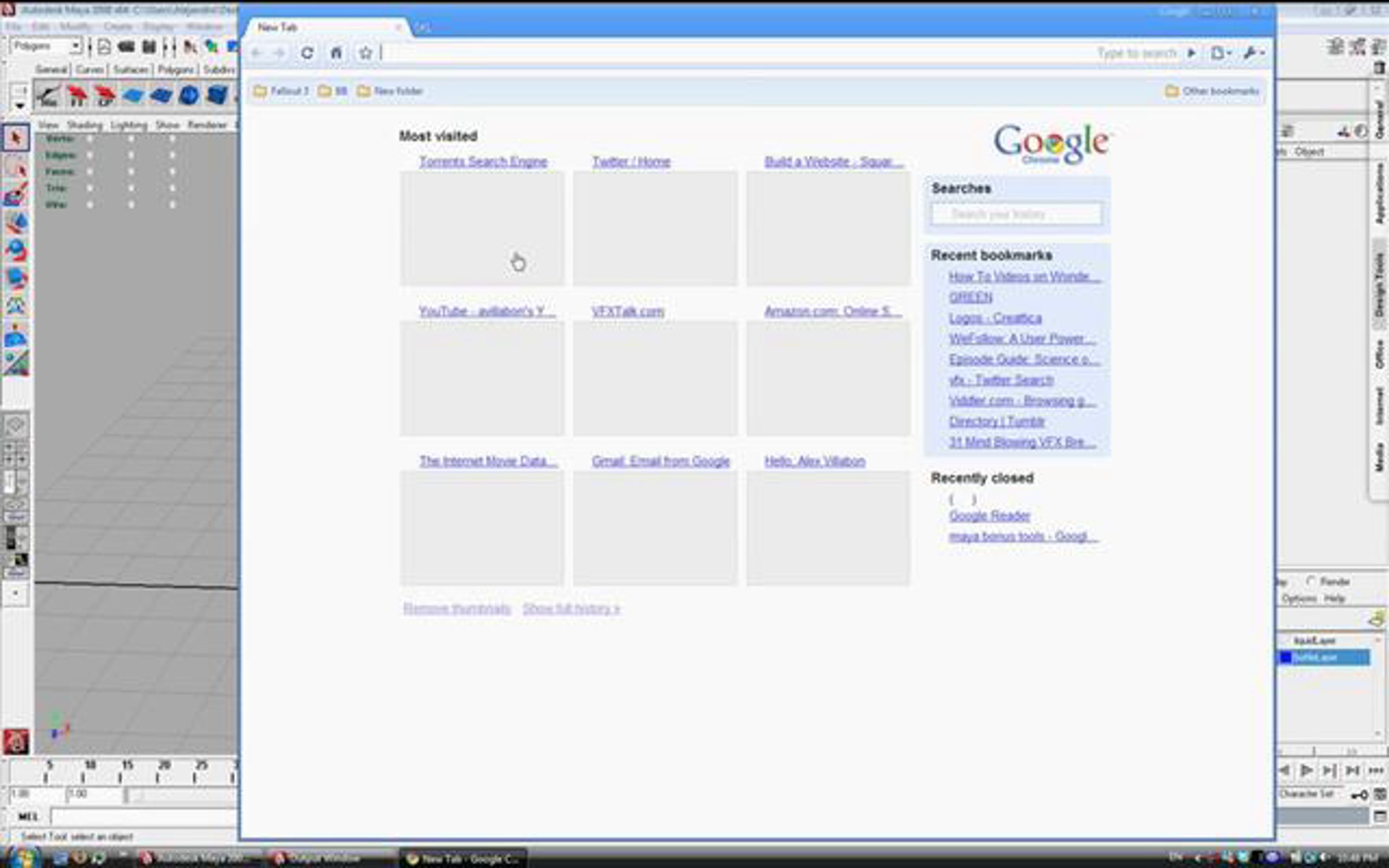The height and width of the screenshot is (868, 1389).
Task: Click the frame 20 marker on Maya's timeline
Action: coord(164,765)
